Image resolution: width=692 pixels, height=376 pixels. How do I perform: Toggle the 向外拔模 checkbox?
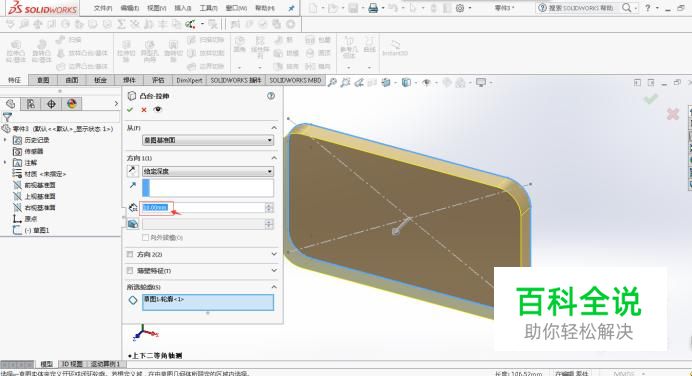point(145,237)
